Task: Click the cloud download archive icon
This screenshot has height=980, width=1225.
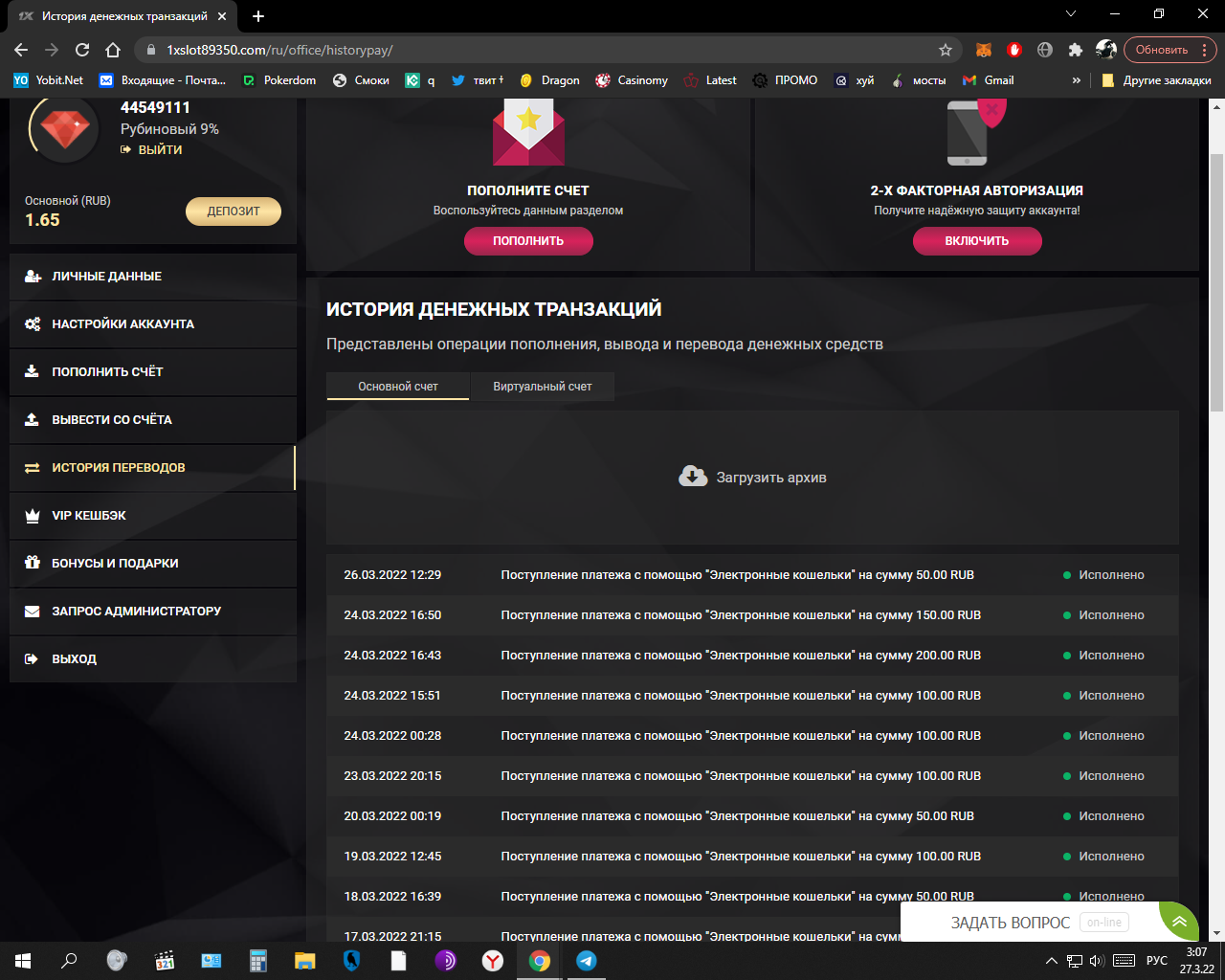Action: (693, 477)
